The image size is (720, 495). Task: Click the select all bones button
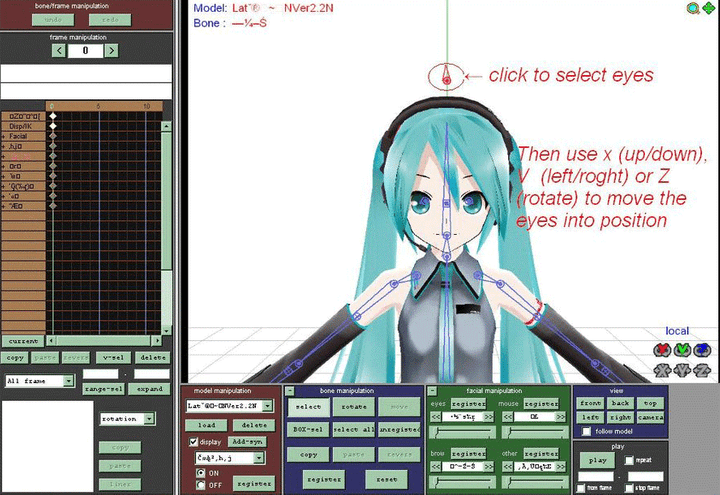pyautogui.click(x=354, y=430)
